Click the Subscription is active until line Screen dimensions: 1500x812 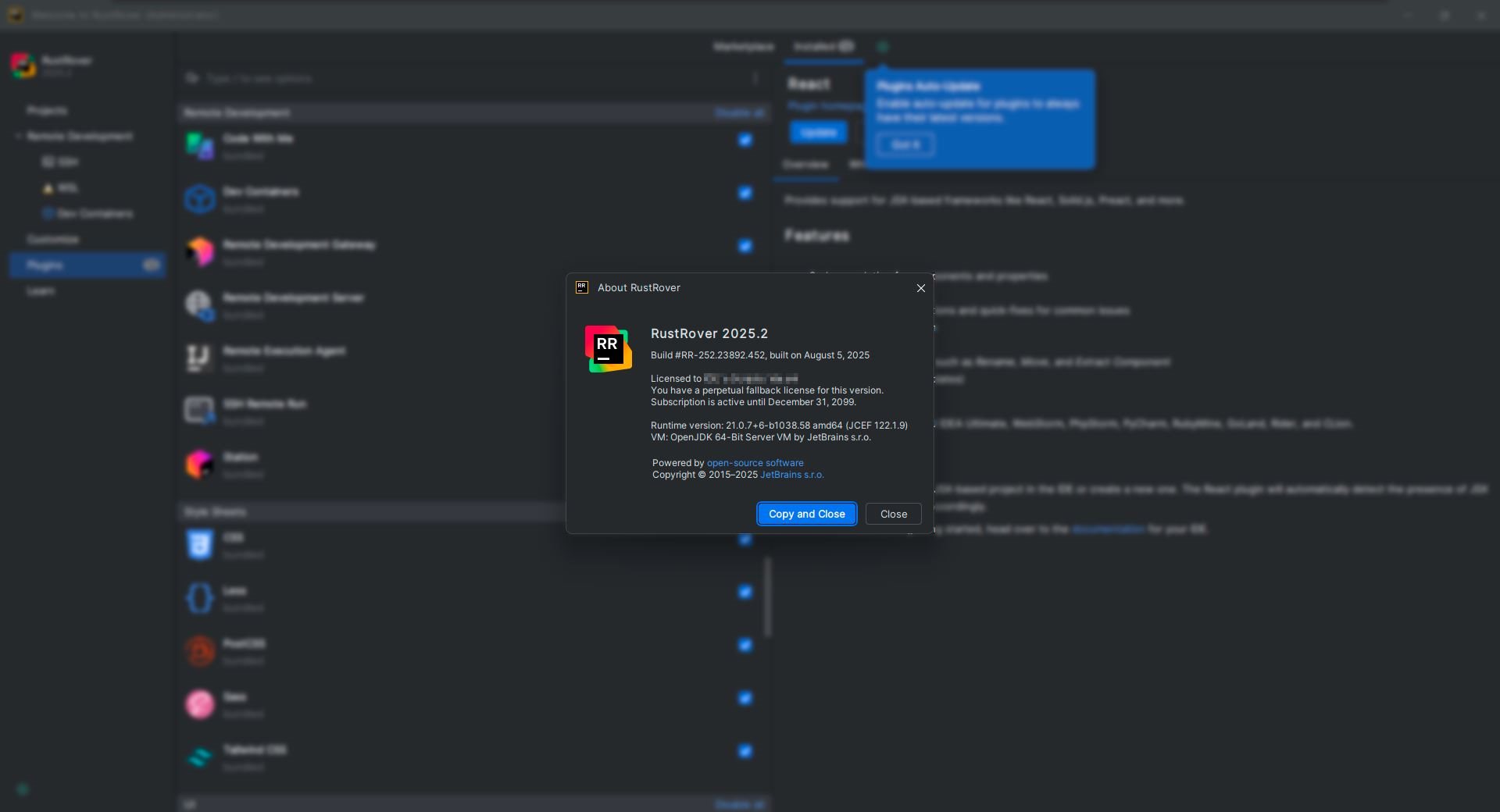coord(753,402)
